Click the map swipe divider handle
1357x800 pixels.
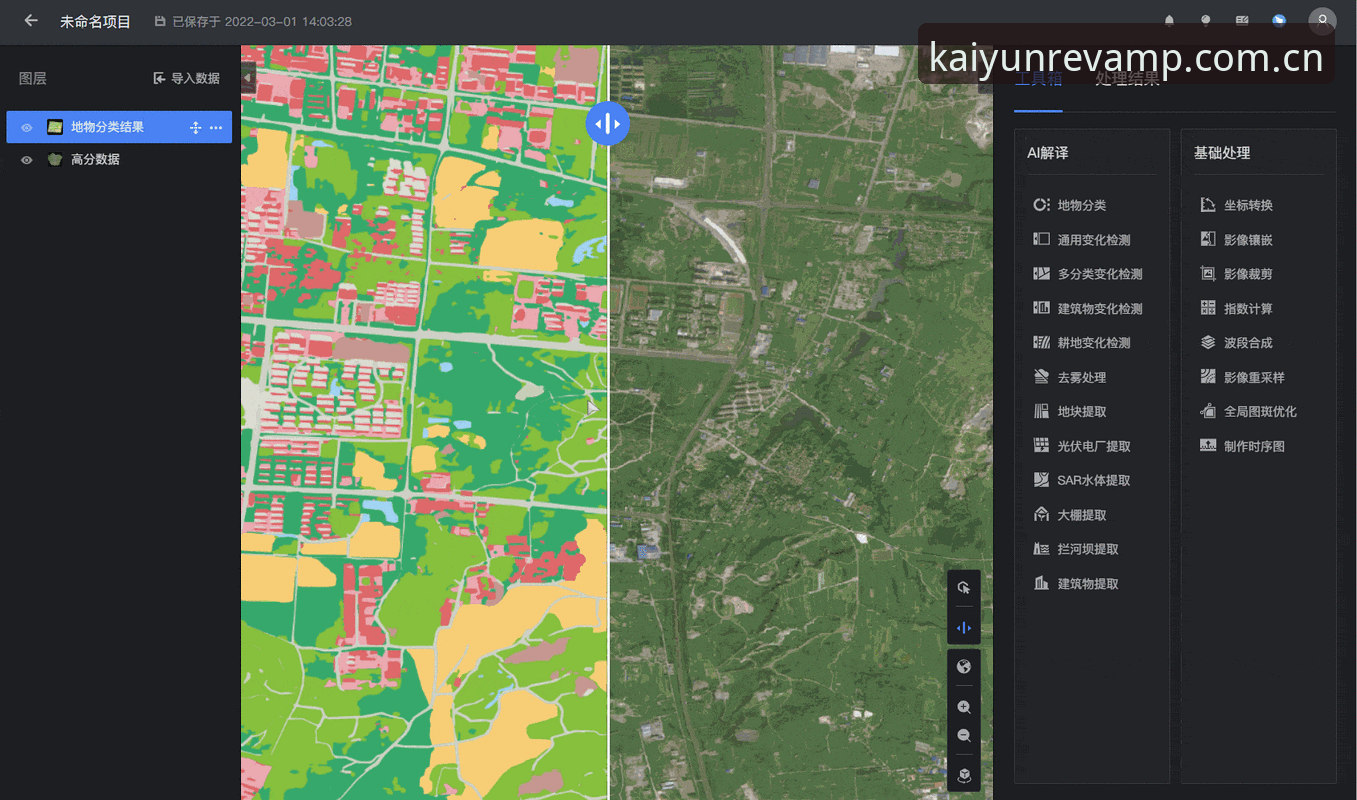coord(608,123)
